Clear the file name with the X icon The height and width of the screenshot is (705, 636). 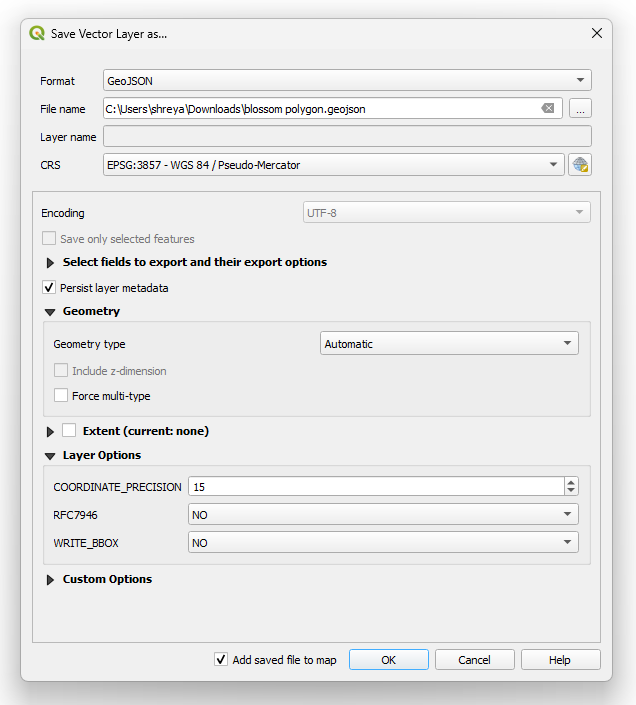pyautogui.click(x=548, y=108)
